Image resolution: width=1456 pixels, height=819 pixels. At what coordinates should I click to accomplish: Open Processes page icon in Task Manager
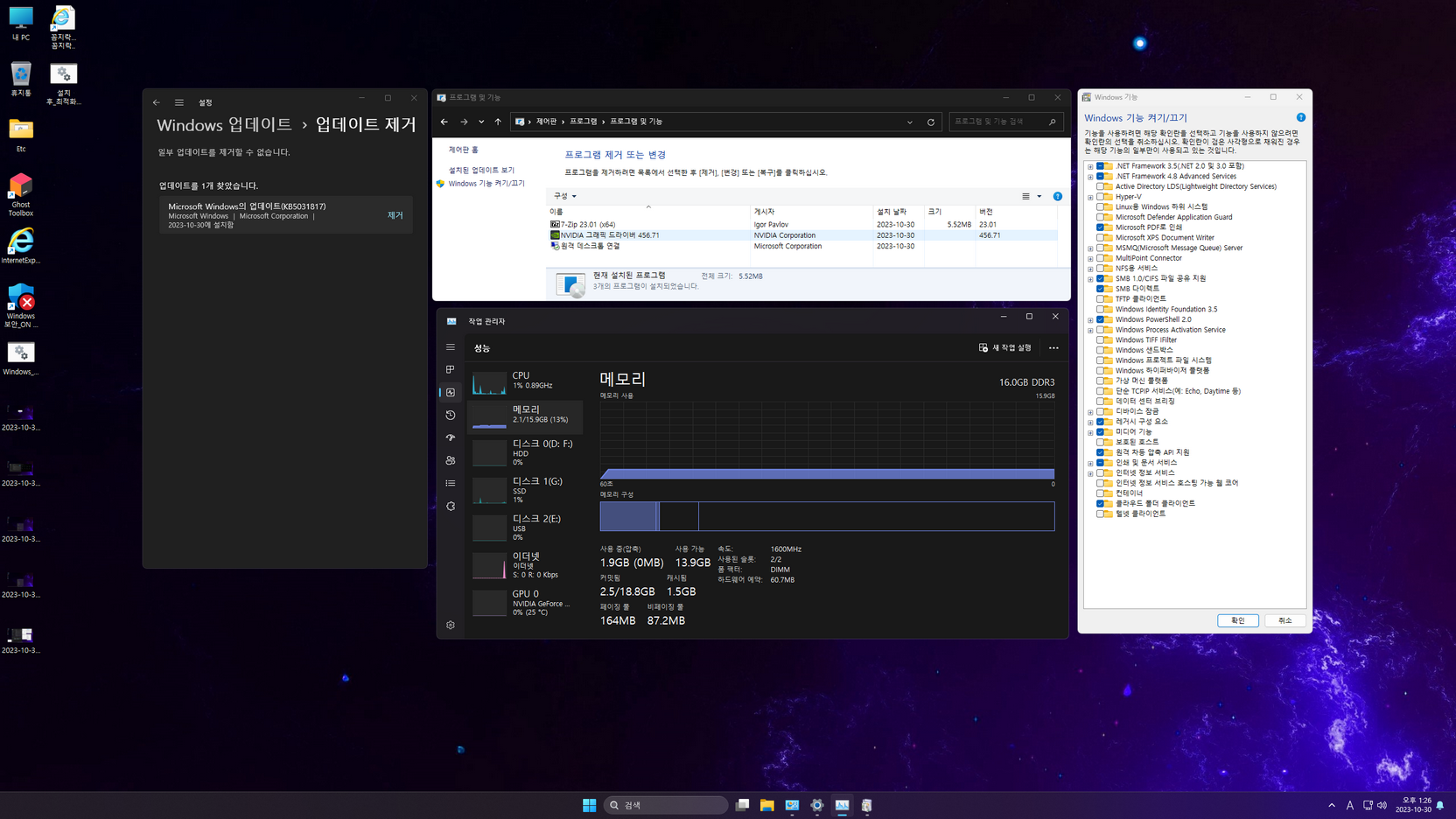tap(451, 370)
